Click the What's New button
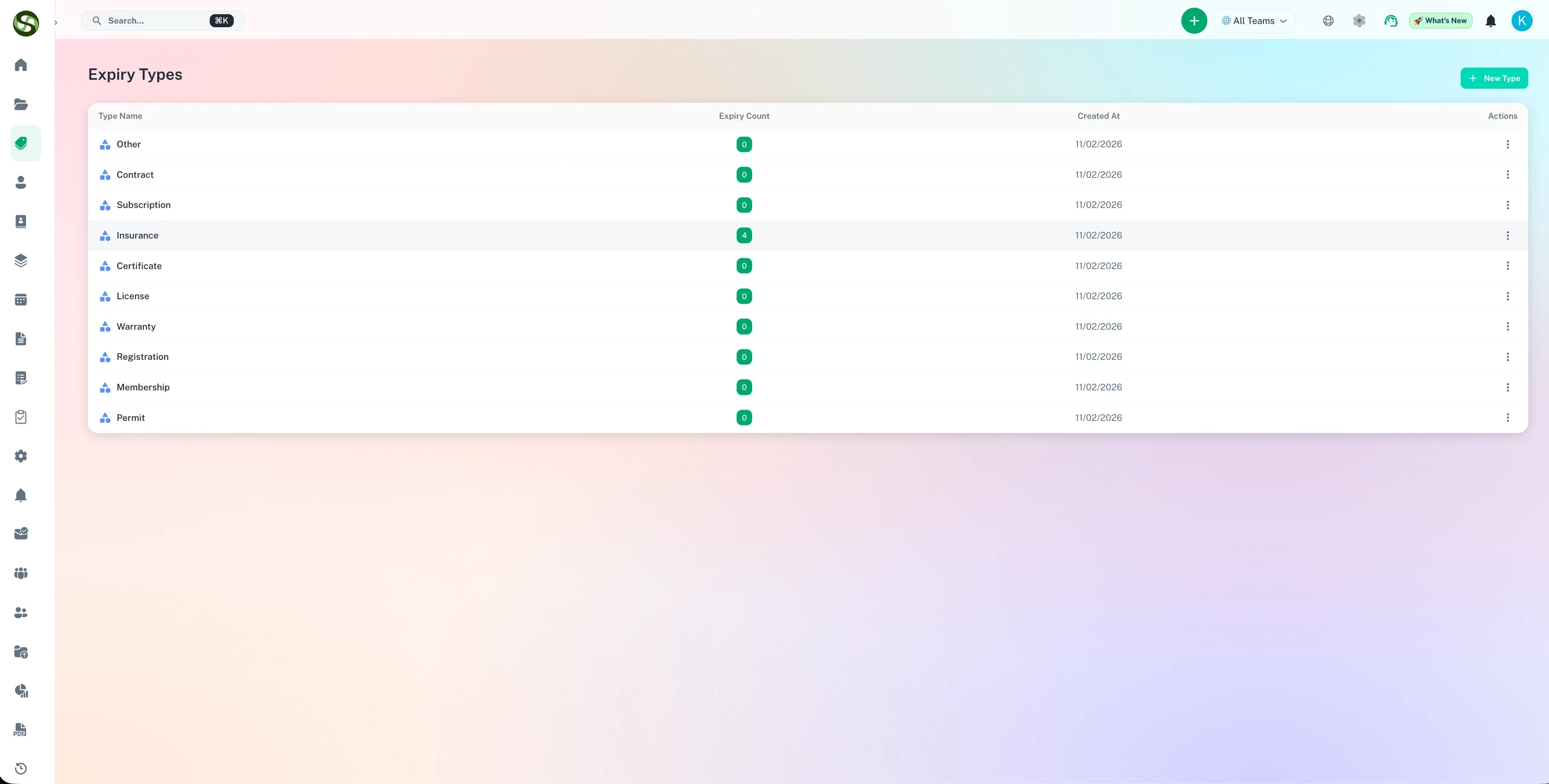1549x784 pixels. [1441, 21]
